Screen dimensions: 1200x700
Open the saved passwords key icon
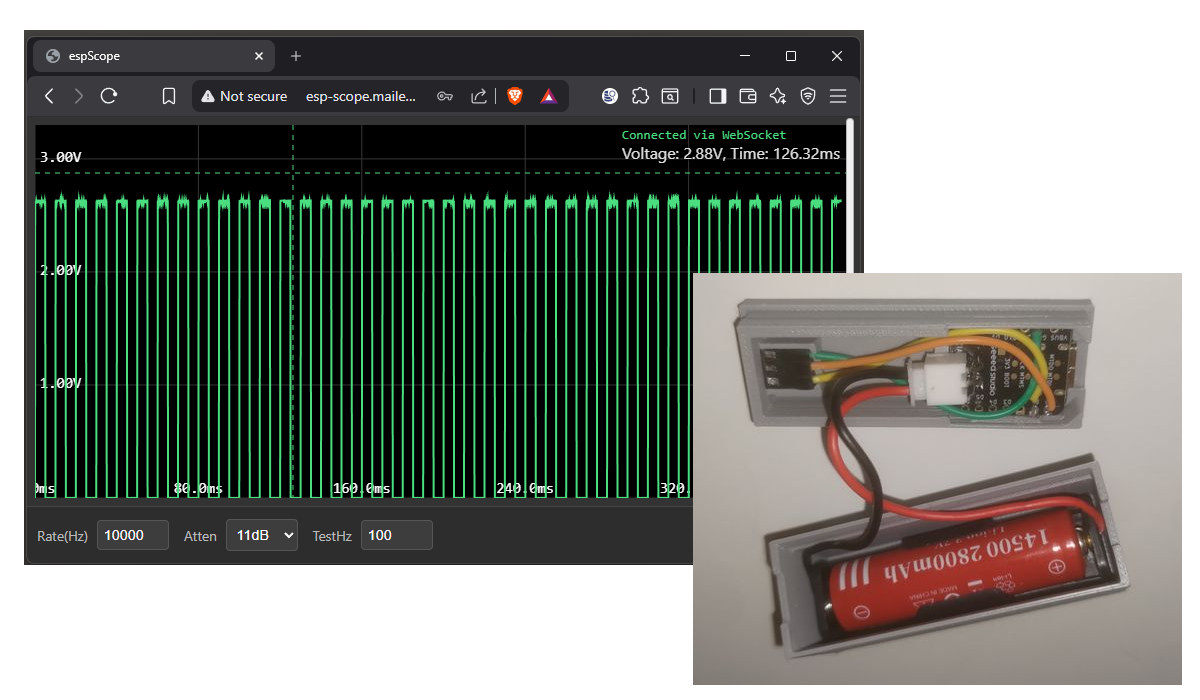446,96
